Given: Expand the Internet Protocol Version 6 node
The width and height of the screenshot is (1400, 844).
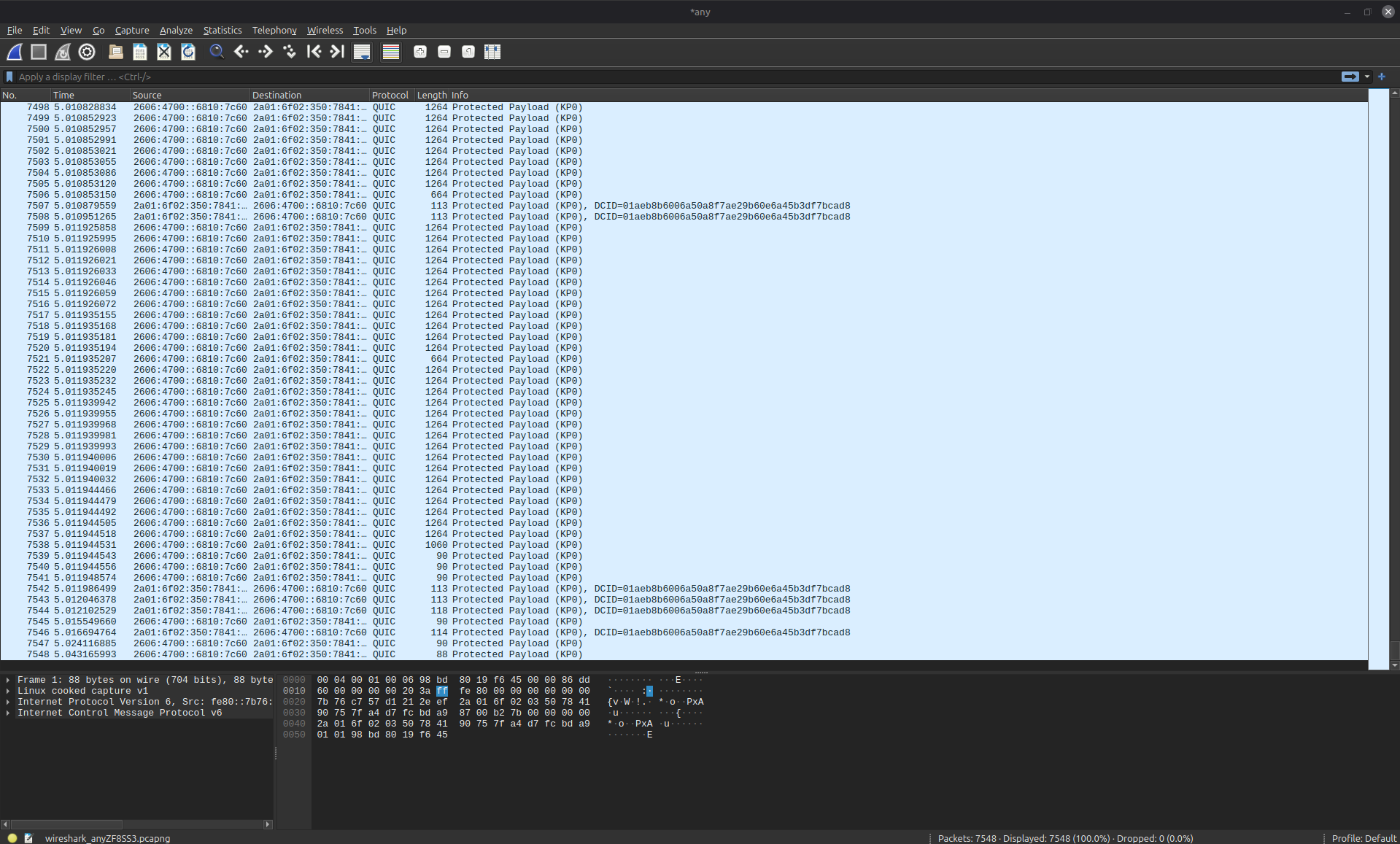Looking at the screenshot, I should pos(8,702).
